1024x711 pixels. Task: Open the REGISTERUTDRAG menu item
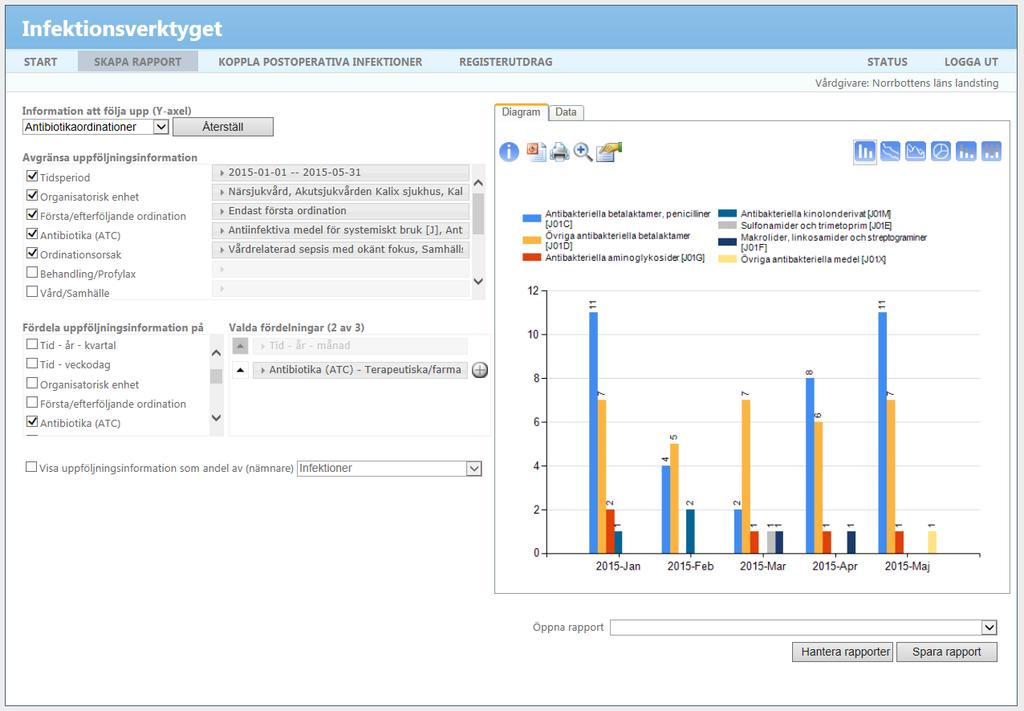pos(505,62)
